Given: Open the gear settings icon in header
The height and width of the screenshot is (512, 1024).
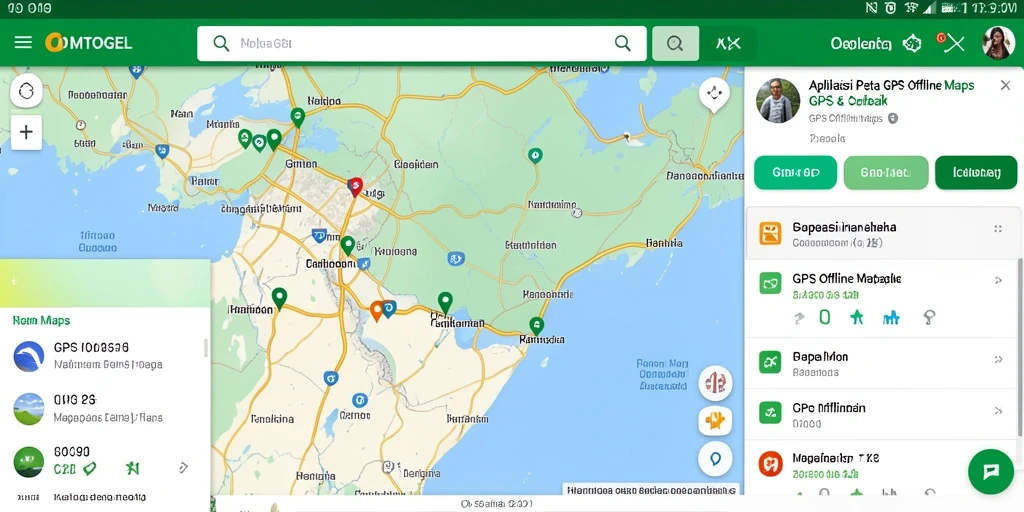Looking at the screenshot, I should coord(912,44).
